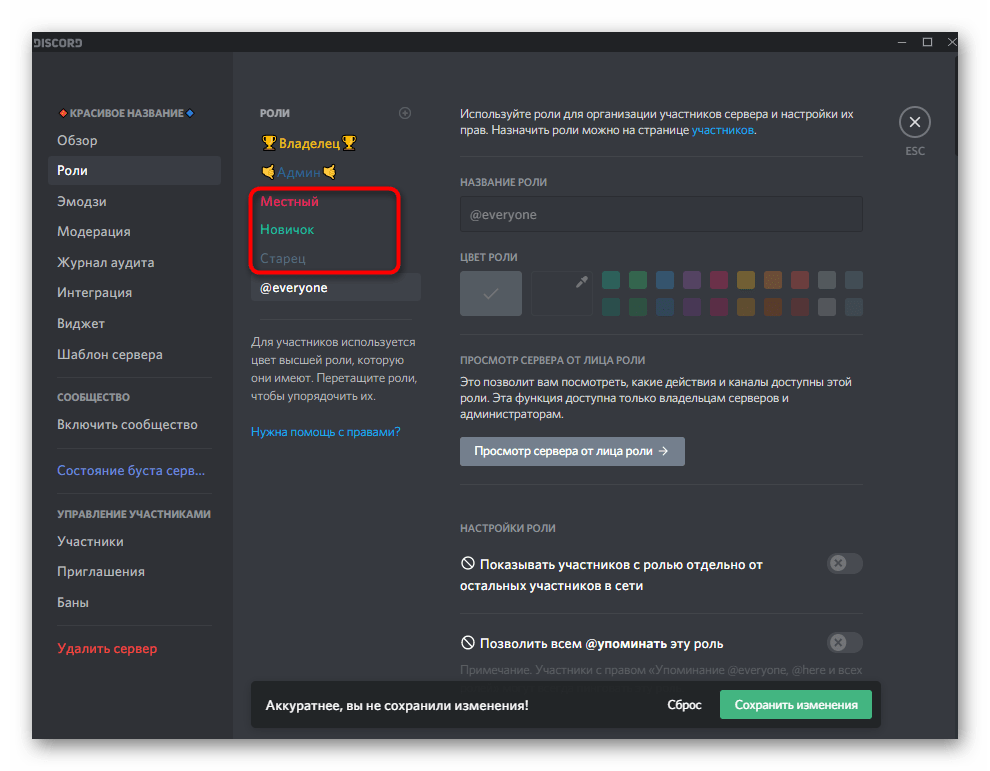This screenshot has height=771, width=990.
Task: Click Сохранить изменения button
Action: coord(796,704)
